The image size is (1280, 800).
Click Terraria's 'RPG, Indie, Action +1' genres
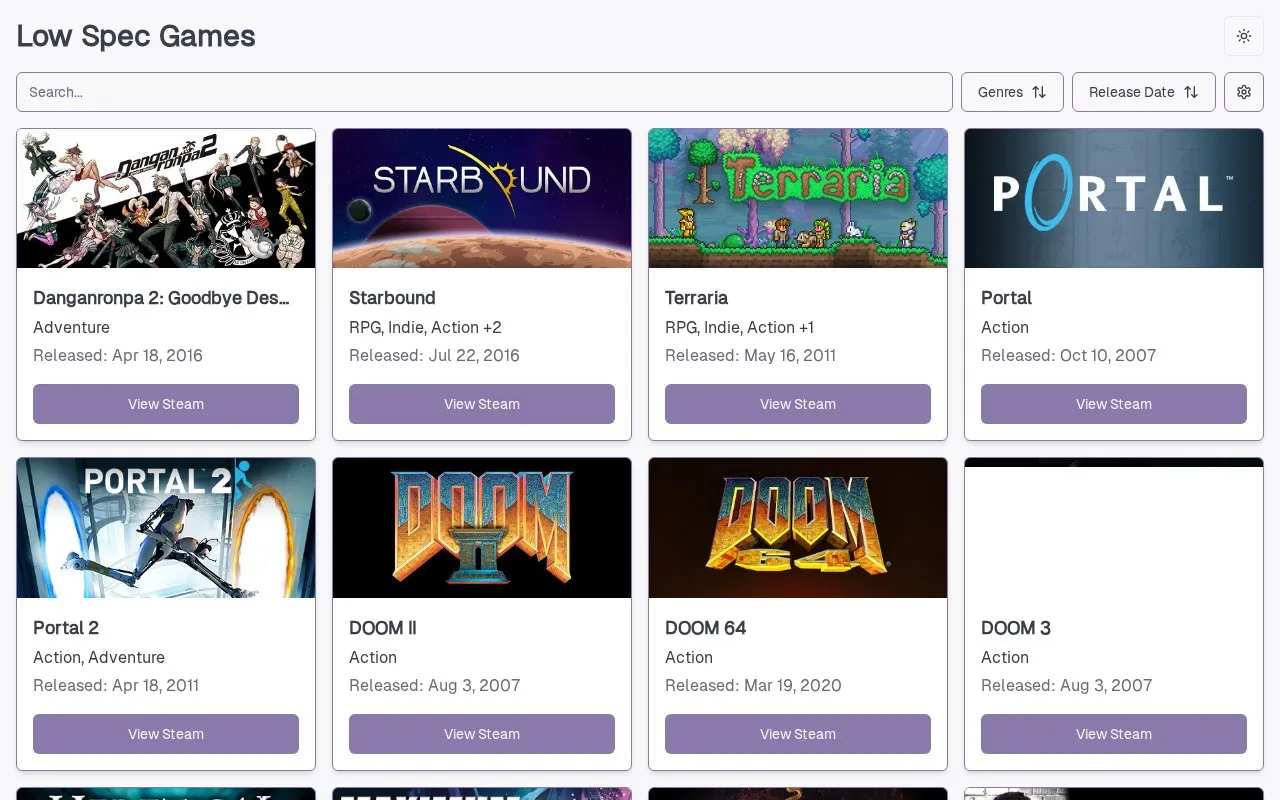(x=739, y=327)
